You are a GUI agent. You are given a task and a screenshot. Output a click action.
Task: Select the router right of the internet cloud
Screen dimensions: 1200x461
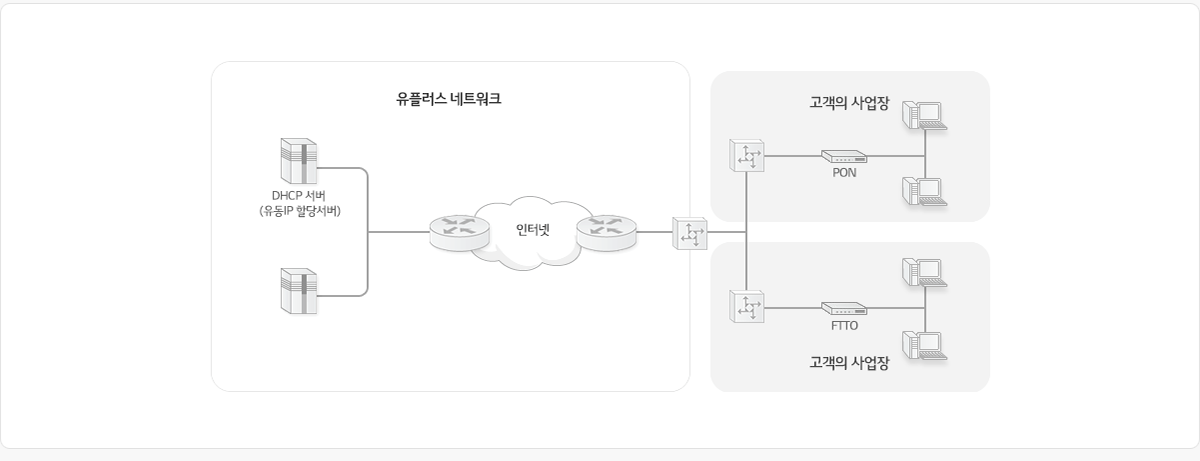pyautogui.click(x=605, y=232)
